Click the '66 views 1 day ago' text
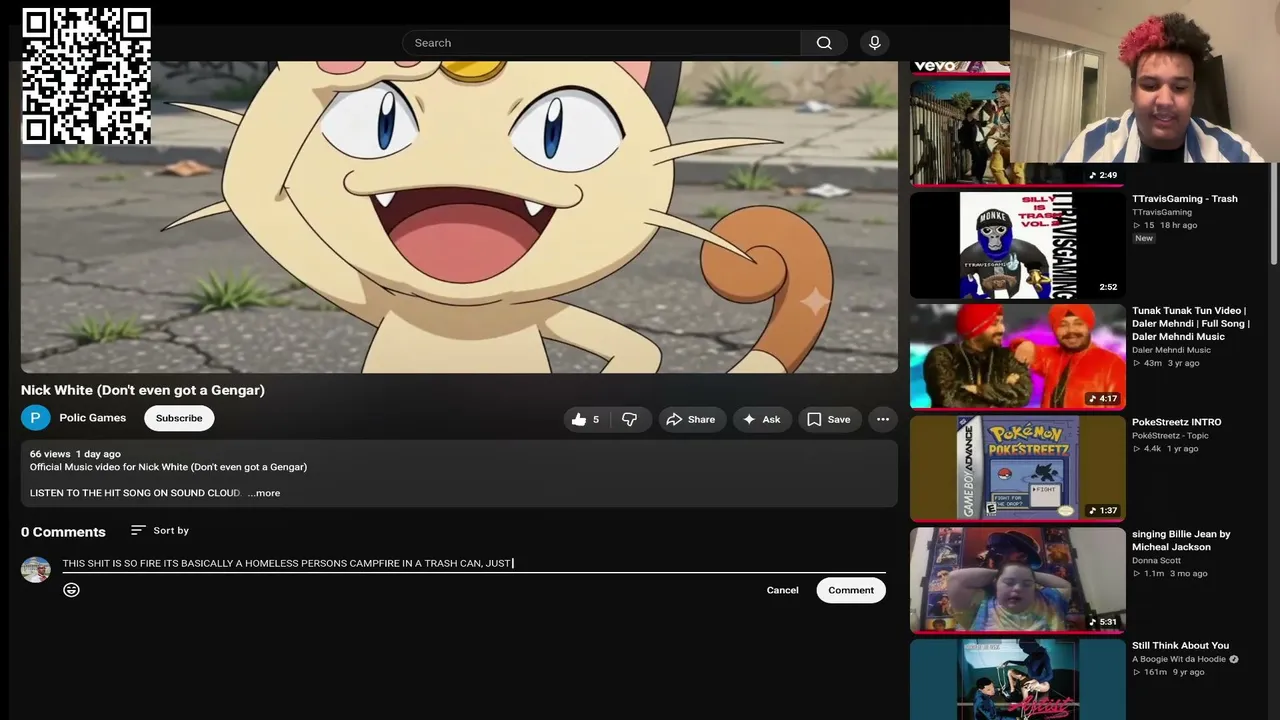Screen dimensions: 1280x720 tap(75, 454)
